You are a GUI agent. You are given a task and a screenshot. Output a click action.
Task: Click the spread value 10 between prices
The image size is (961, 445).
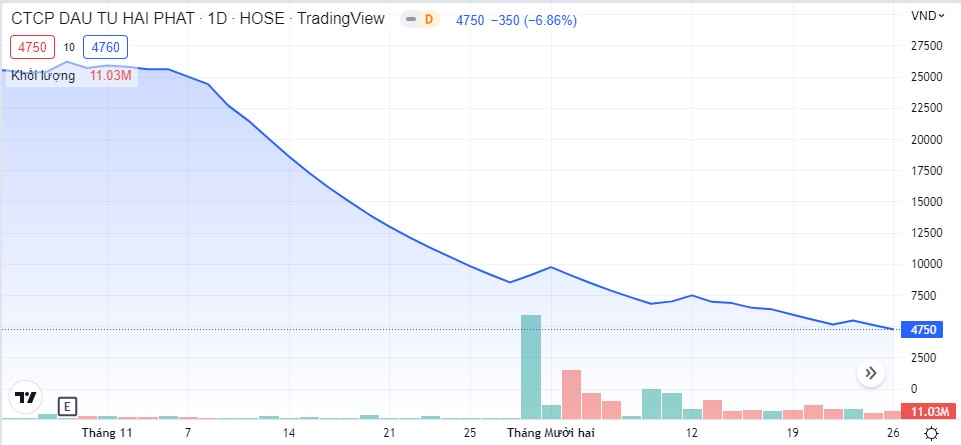[70, 47]
